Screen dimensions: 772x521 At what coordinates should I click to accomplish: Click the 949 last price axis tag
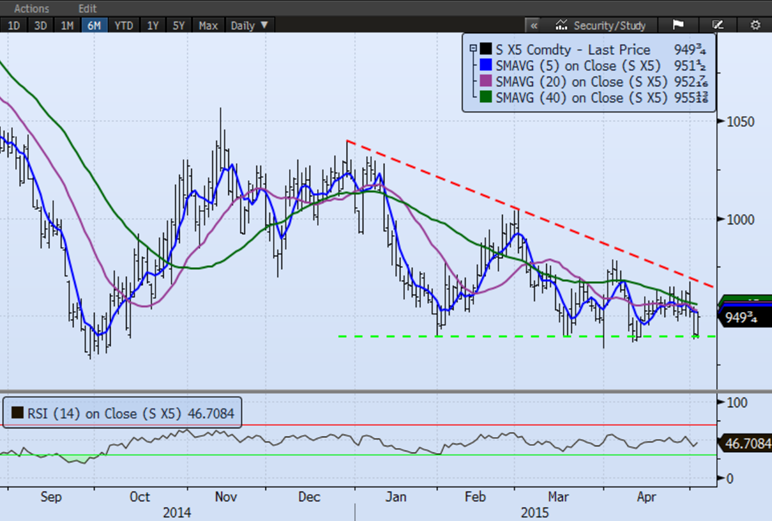[x=744, y=319]
